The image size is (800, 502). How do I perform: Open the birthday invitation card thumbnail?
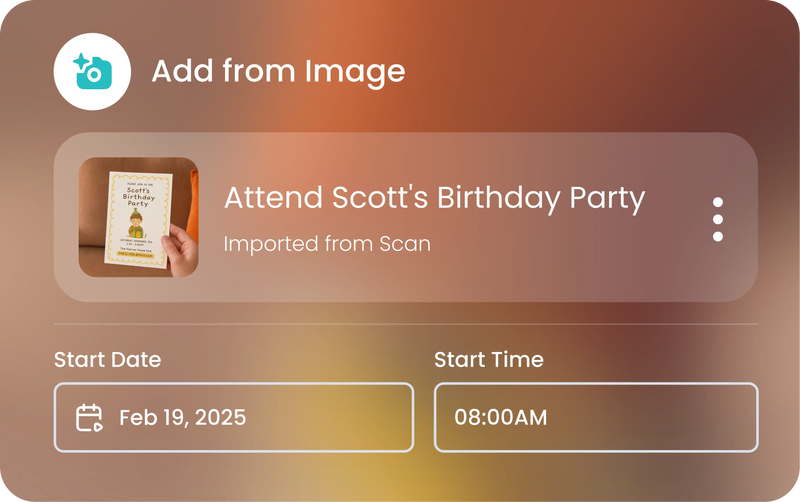(x=139, y=217)
